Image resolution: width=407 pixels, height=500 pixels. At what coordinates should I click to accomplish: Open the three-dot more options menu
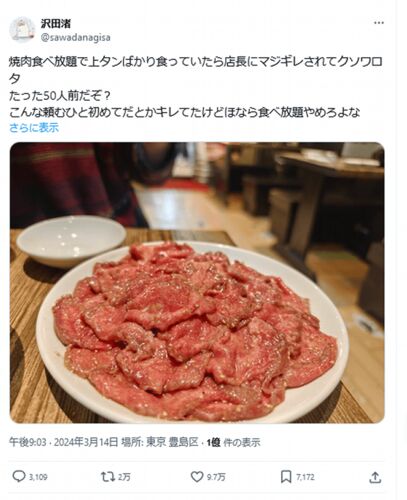(379, 23)
